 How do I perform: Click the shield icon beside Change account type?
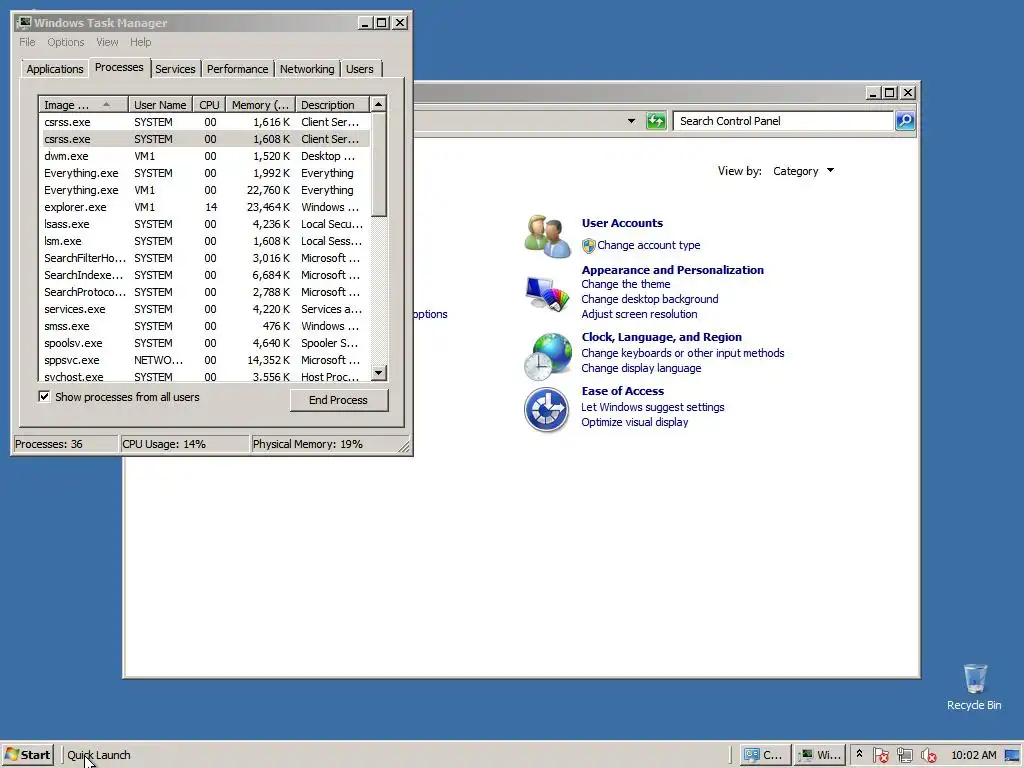click(x=588, y=246)
